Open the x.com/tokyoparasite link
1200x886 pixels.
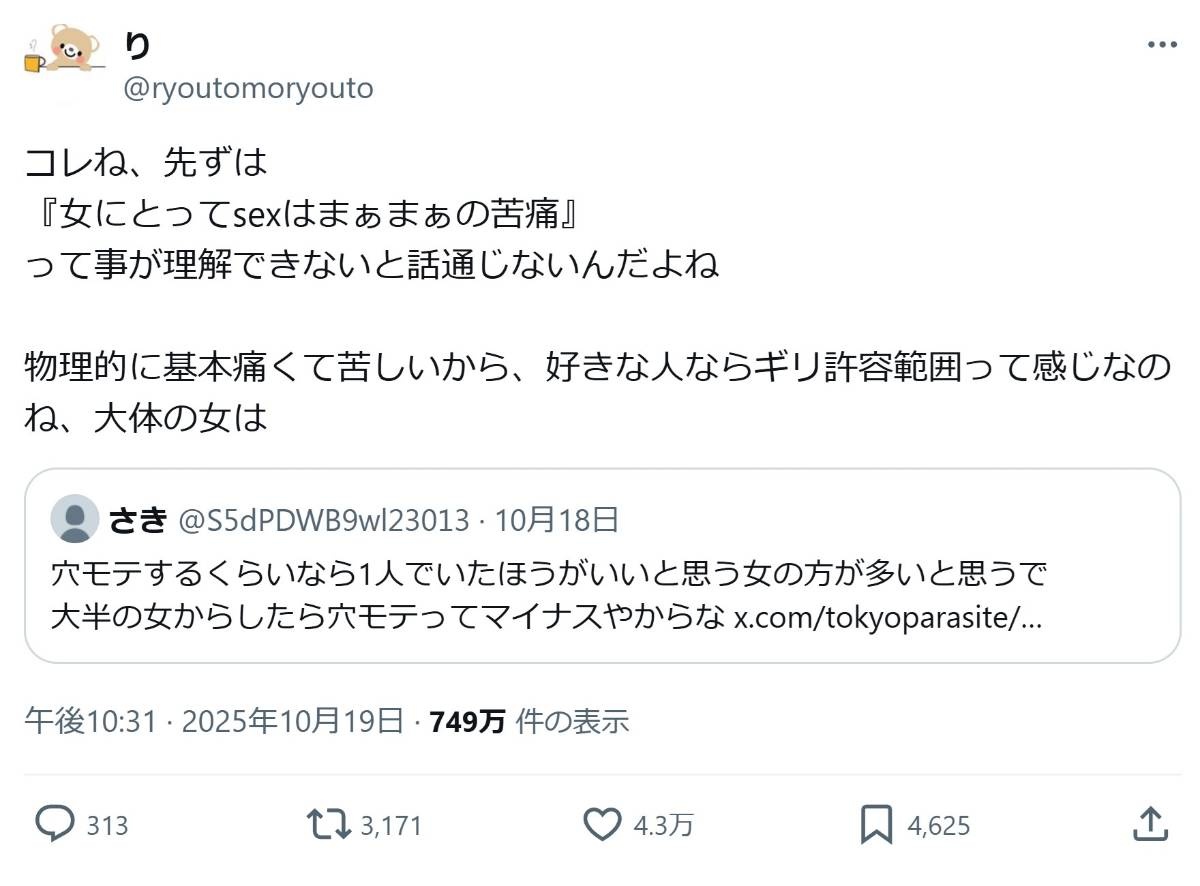[888, 617]
